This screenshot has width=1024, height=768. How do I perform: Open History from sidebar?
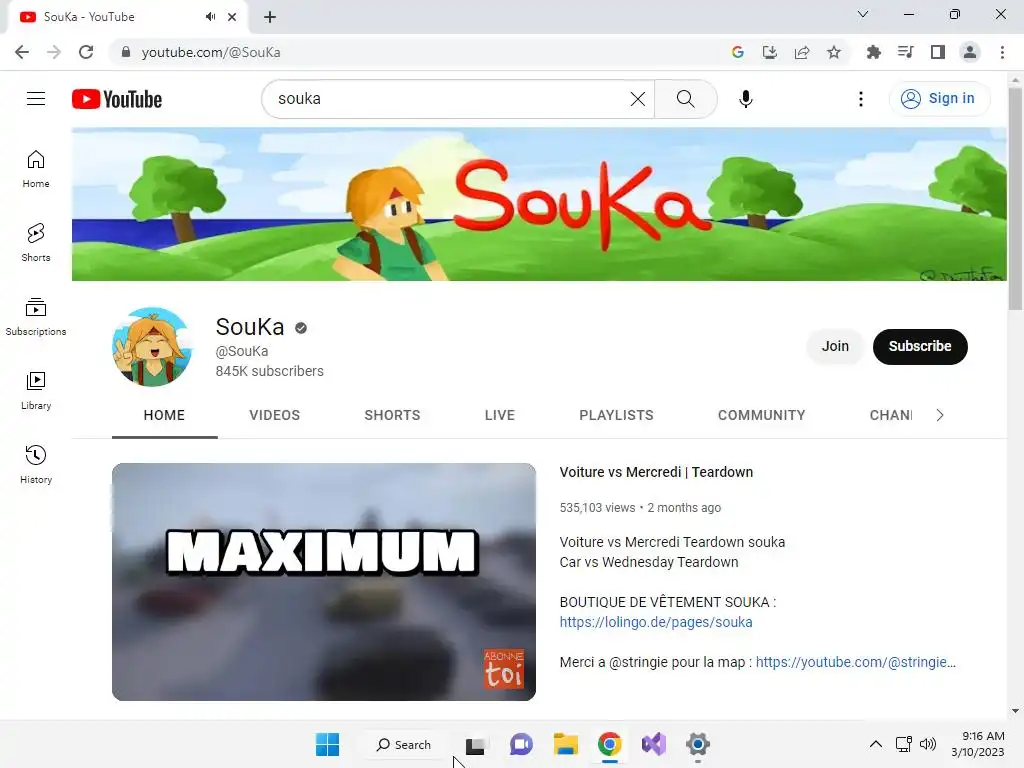click(36, 464)
